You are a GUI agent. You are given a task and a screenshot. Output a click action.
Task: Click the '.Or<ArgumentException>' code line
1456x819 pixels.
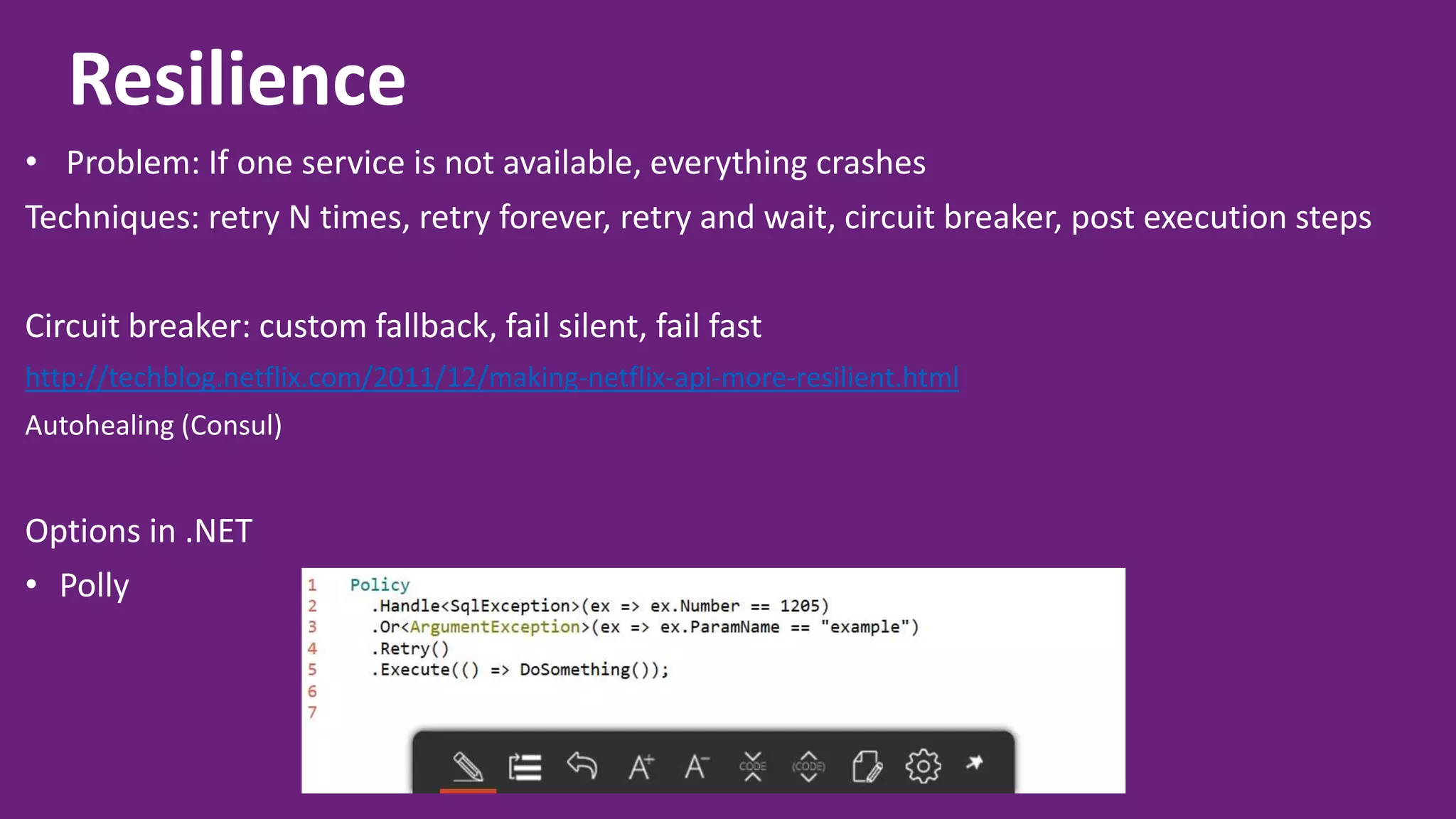[645, 627]
